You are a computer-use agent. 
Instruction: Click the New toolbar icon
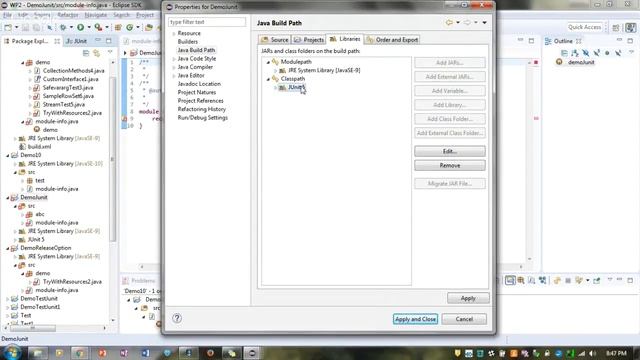[x=8, y=27]
